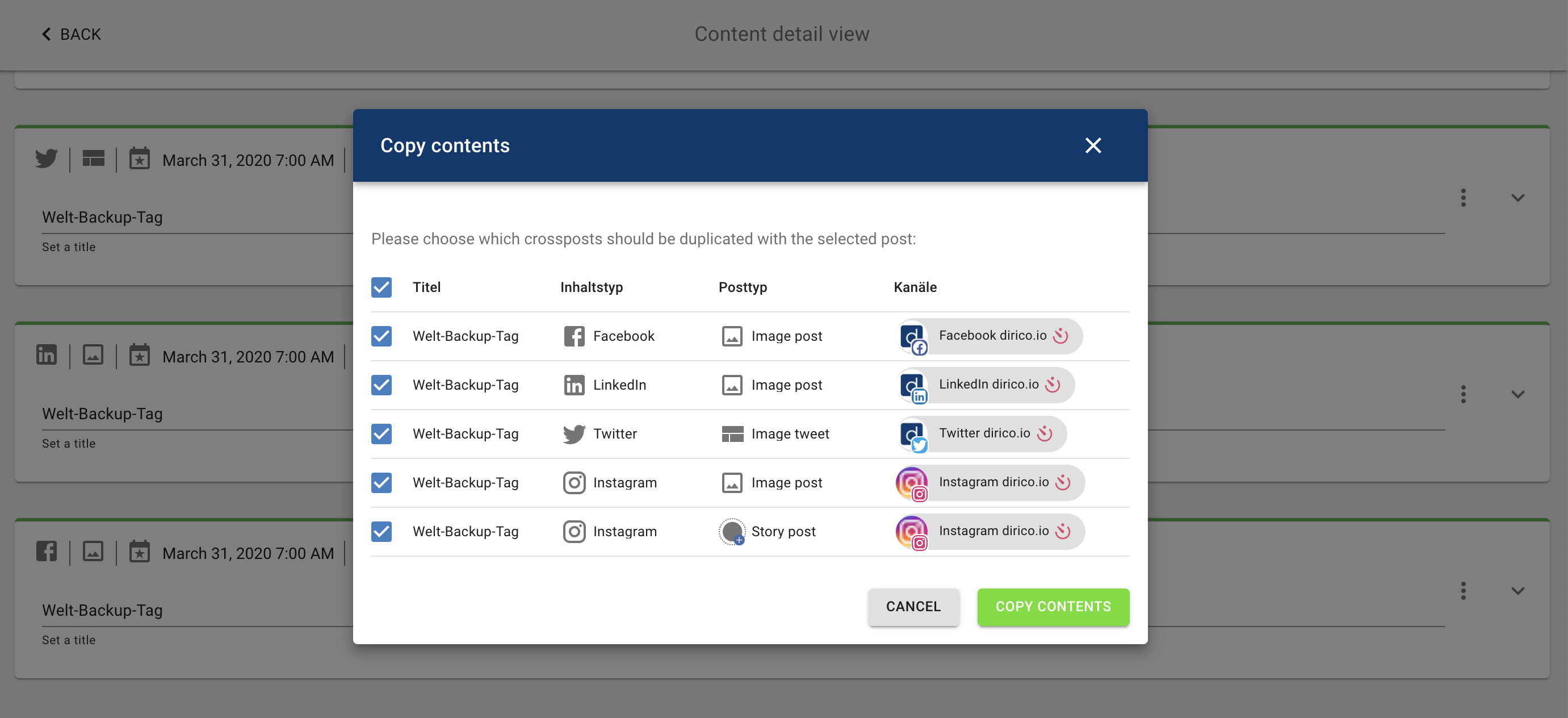1568x718 pixels.
Task: Close the Copy contents dialog
Action: (x=1093, y=145)
